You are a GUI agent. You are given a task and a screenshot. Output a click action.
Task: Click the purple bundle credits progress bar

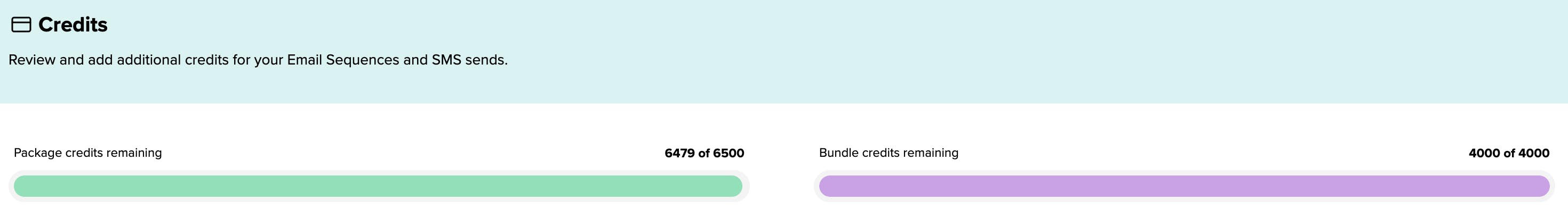coord(1183,186)
